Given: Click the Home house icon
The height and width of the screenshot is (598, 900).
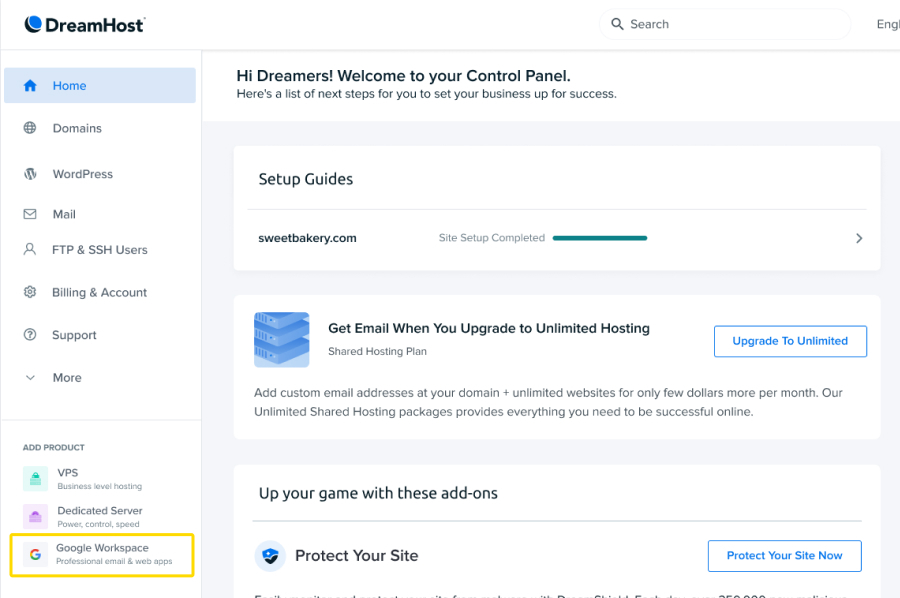Looking at the screenshot, I should point(30,86).
